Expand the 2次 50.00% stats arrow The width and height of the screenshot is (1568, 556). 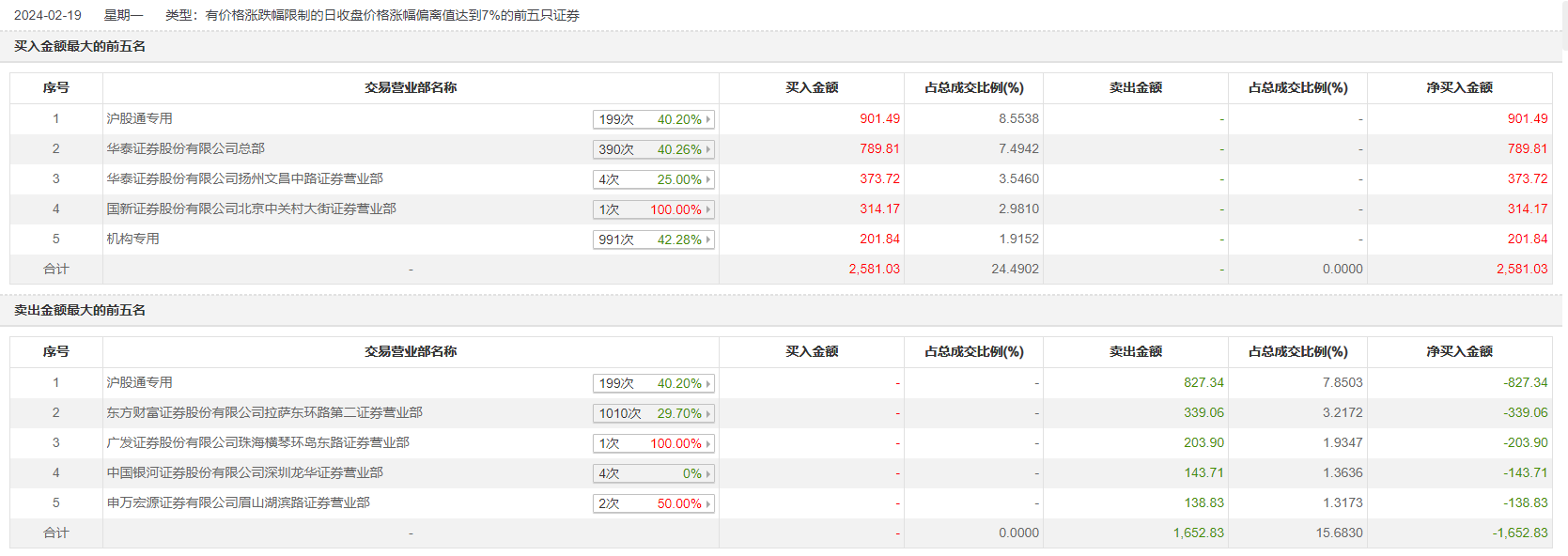click(707, 503)
